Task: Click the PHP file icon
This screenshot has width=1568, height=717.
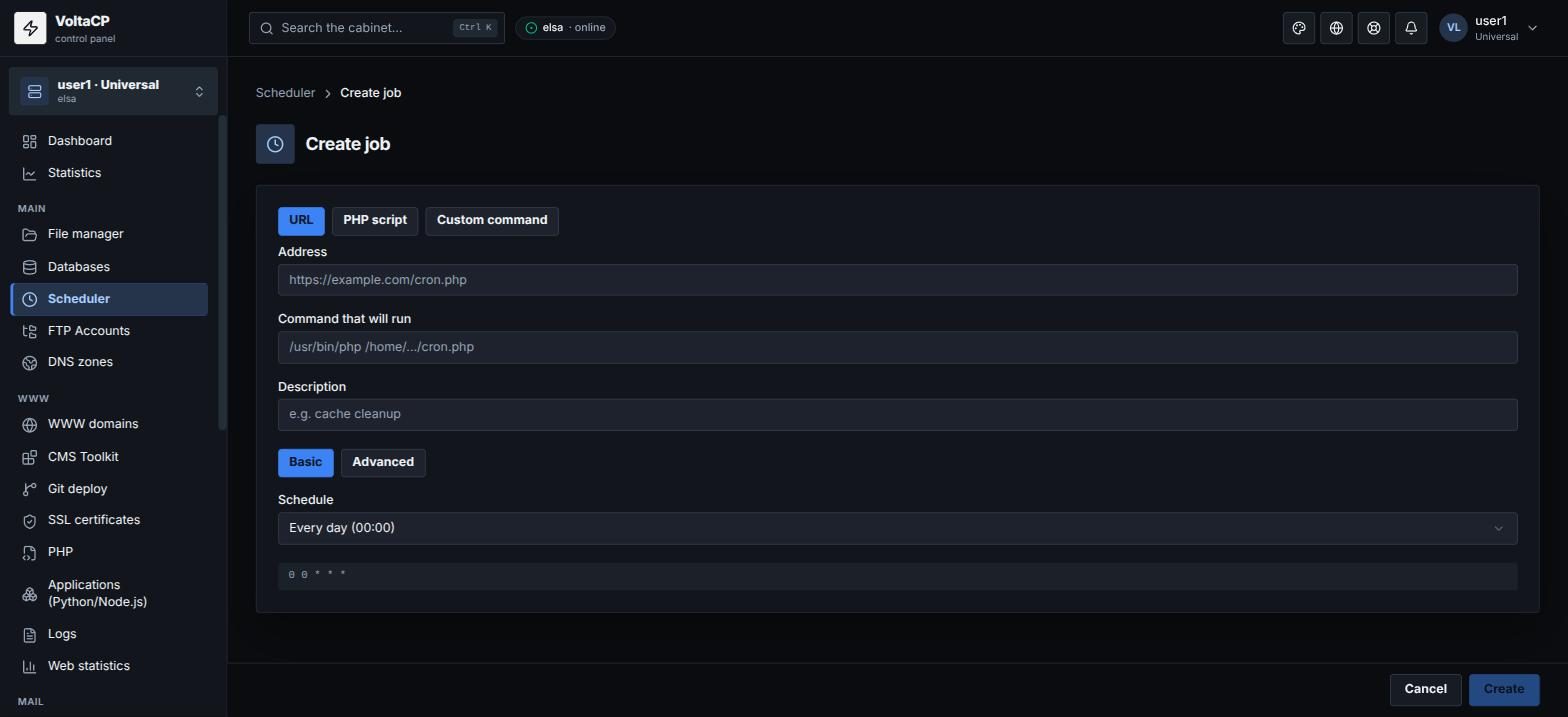Action: pos(30,552)
